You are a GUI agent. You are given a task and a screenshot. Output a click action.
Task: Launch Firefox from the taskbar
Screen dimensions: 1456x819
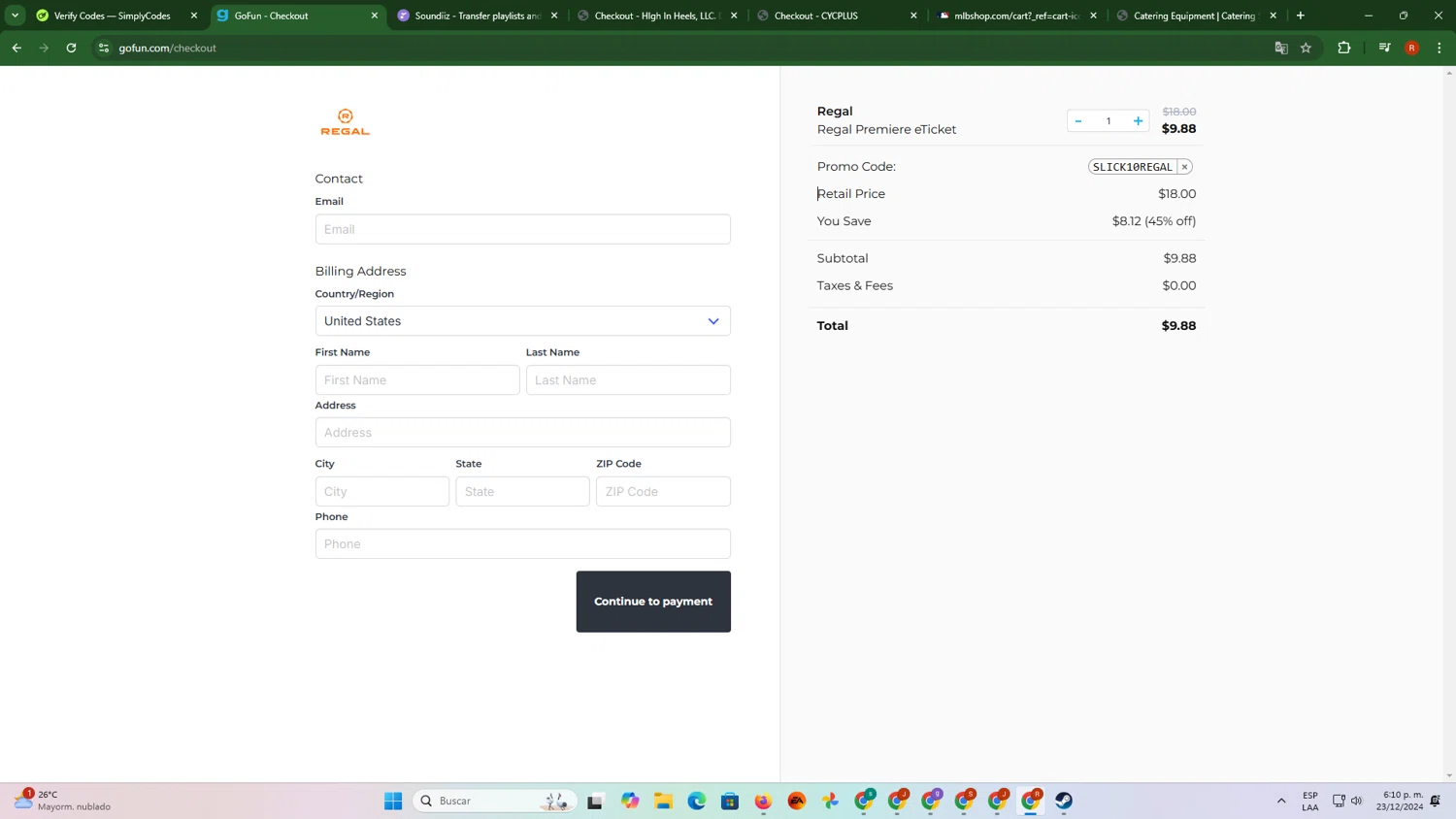coord(763,801)
